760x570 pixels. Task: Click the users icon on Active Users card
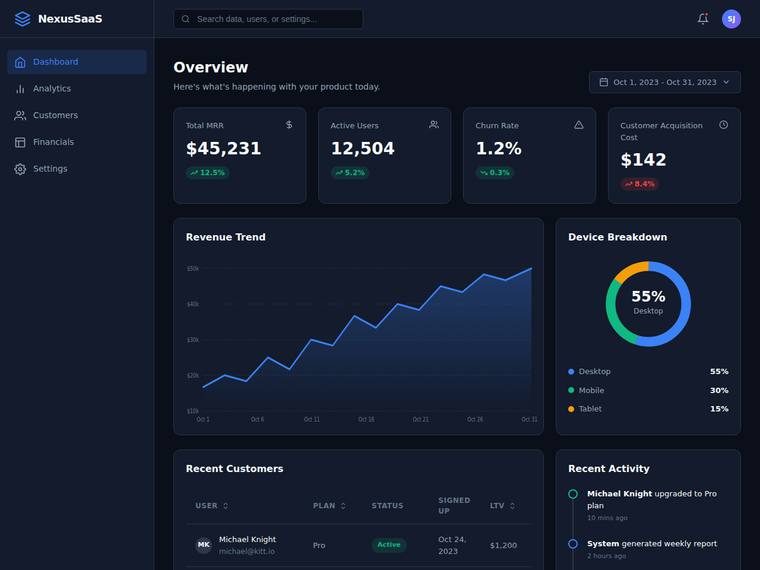click(434, 125)
